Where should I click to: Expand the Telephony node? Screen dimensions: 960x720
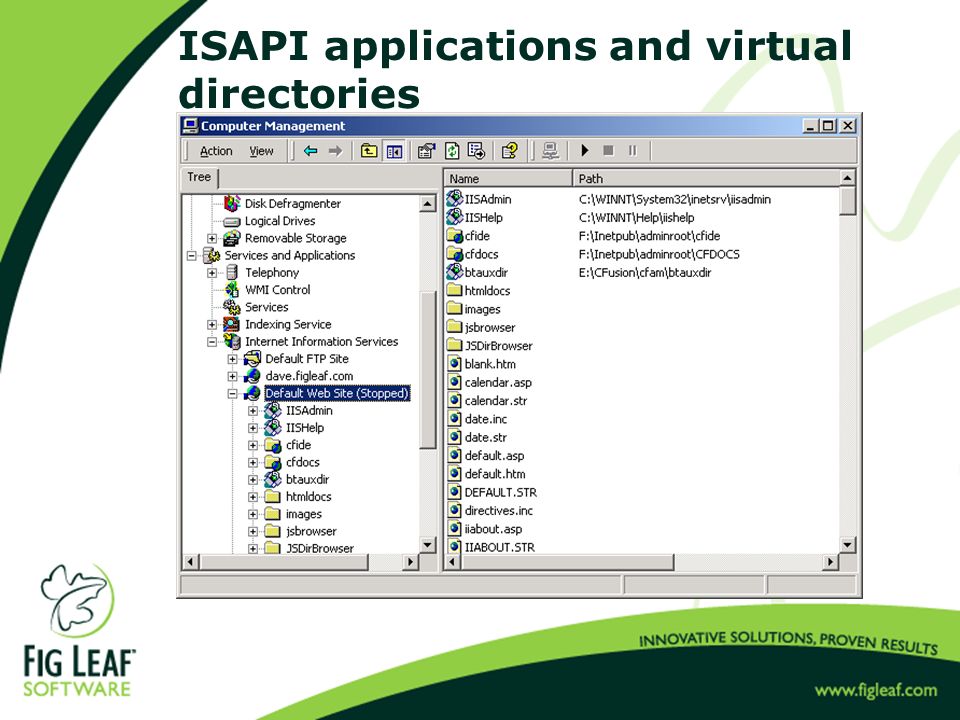coord(212,272)
